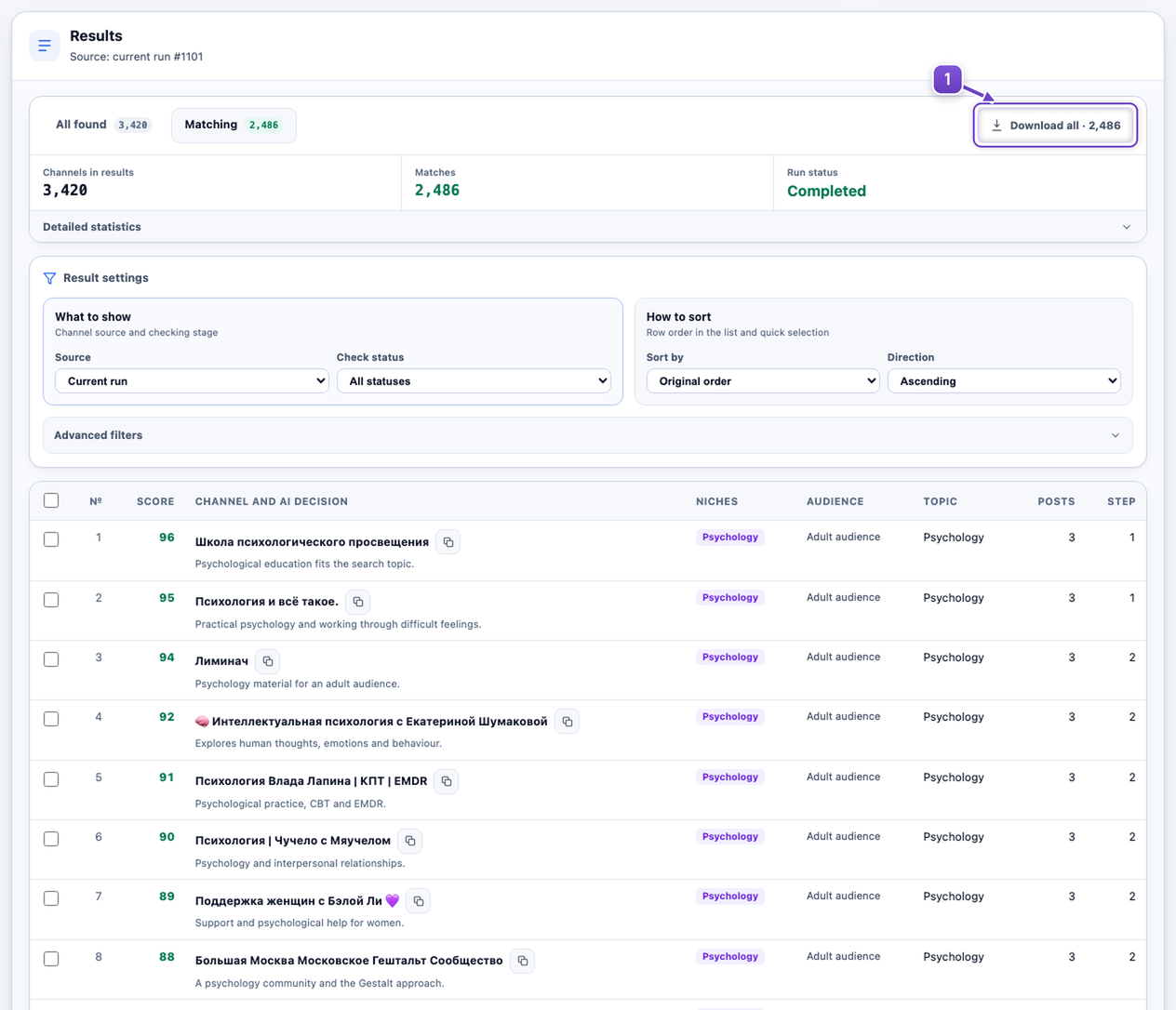Switch to the All found tab

point(102,125)
